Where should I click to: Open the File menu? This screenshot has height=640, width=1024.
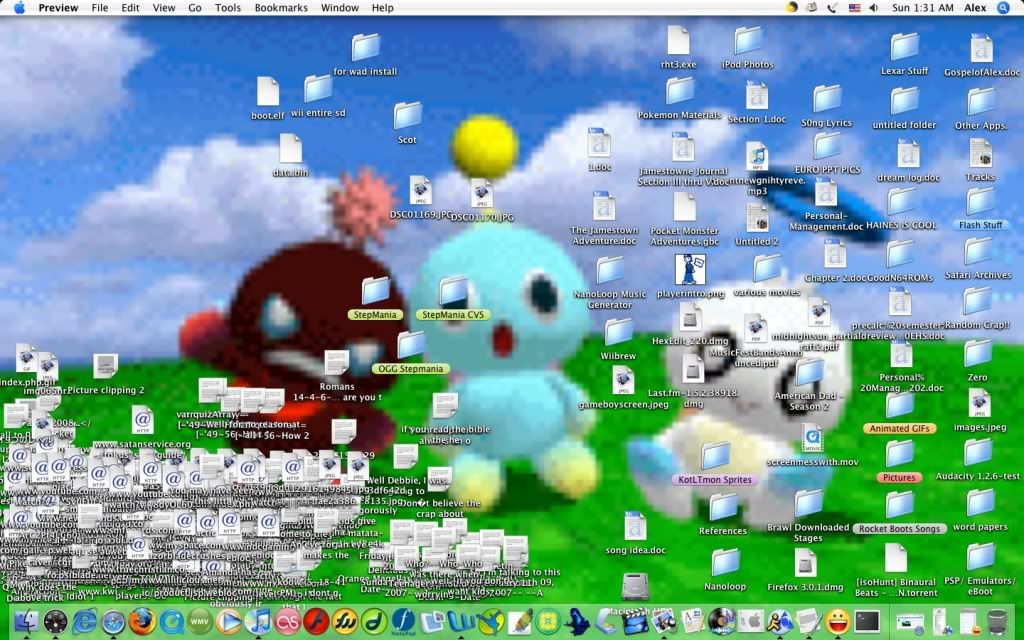(x=100, y=8)
